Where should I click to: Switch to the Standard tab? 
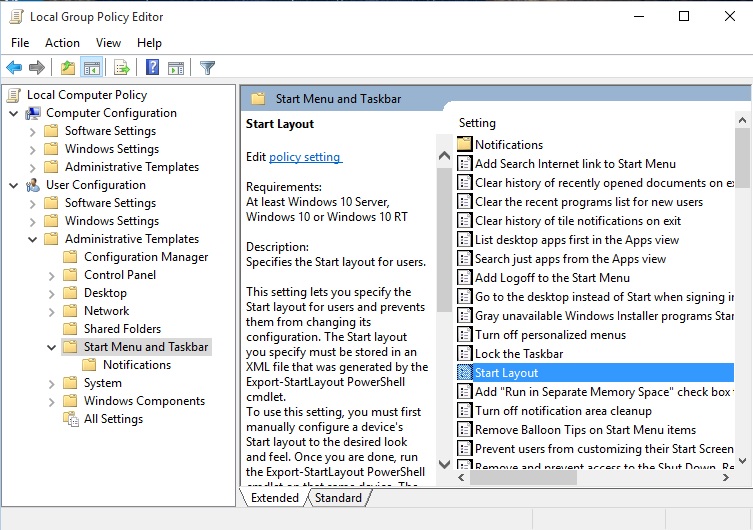point(338,498)
